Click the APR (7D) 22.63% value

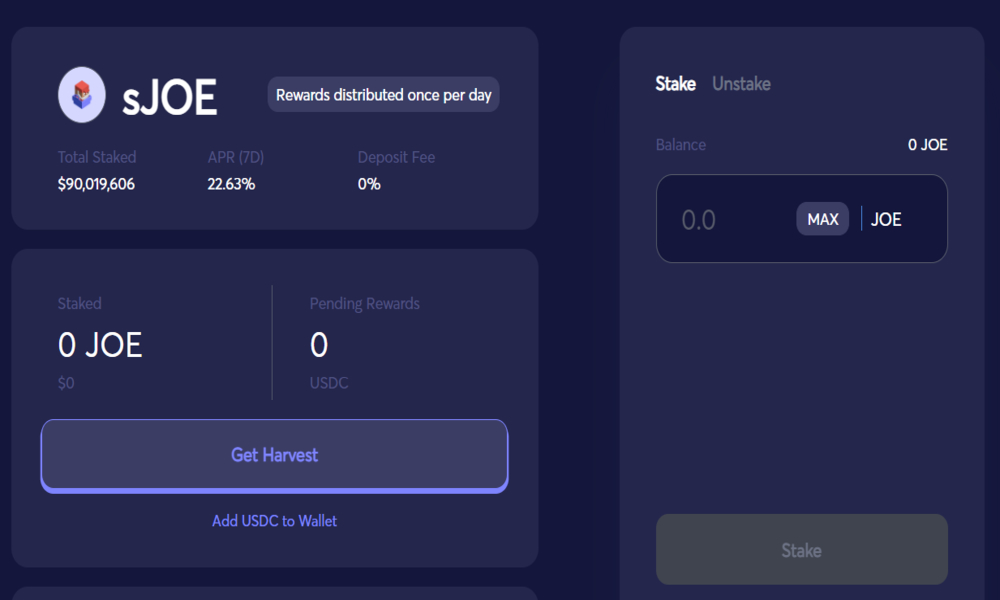(231, 184)
